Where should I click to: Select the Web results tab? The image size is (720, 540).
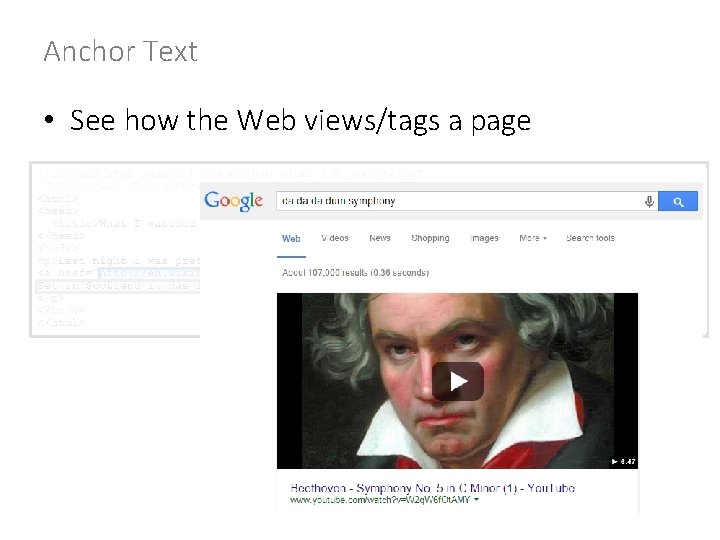[x=291, y=239]
